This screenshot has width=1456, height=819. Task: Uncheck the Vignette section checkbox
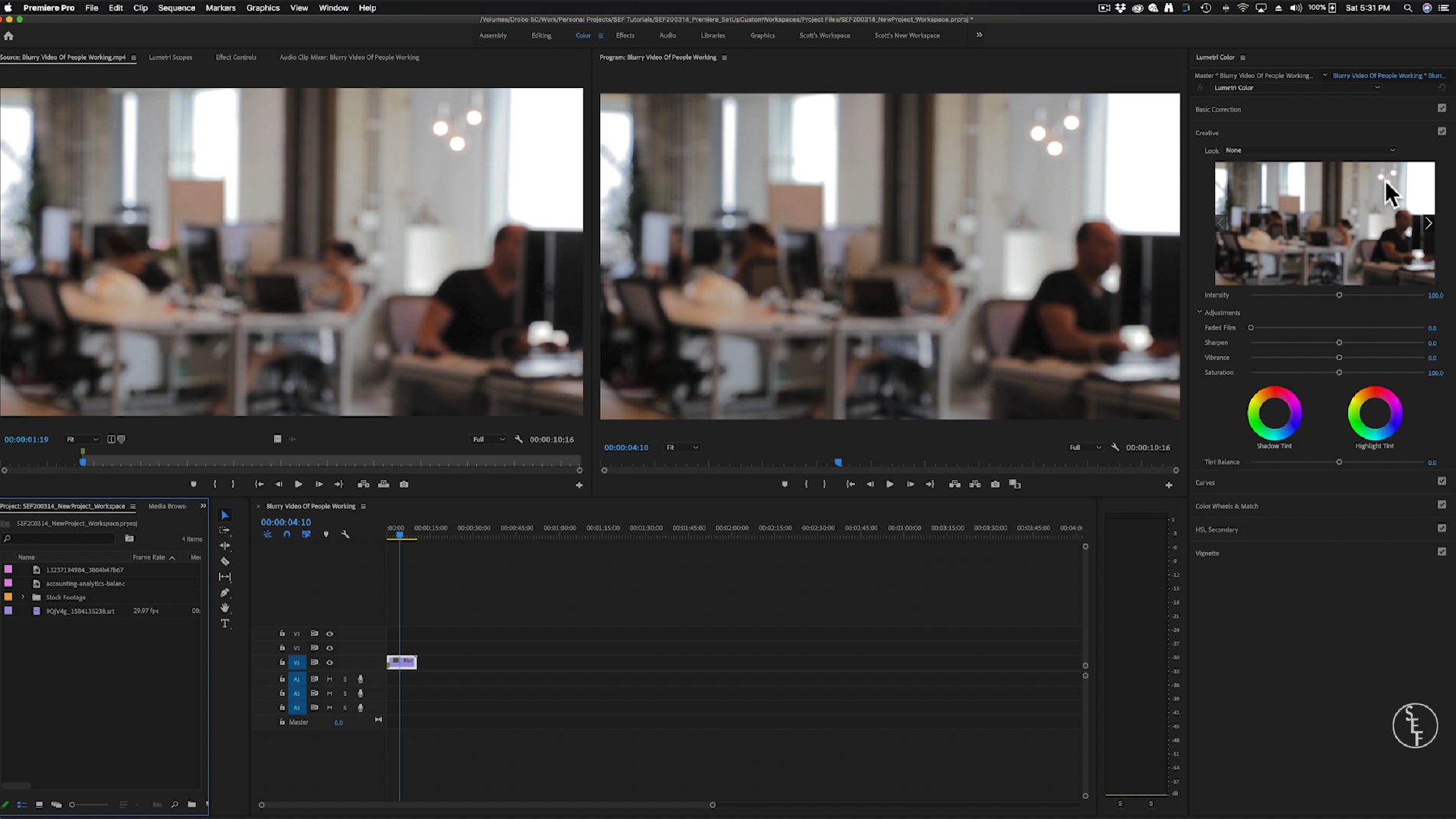point(1442,551)
